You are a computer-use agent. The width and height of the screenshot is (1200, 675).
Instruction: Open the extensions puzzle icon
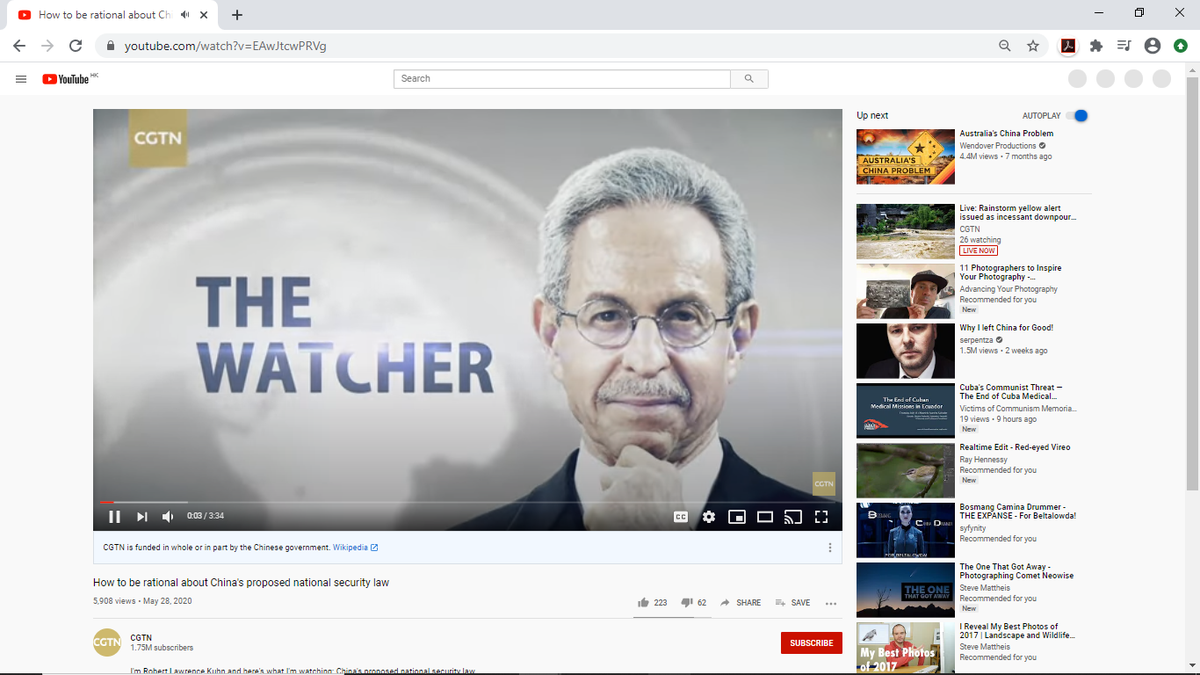point(1096,46)
